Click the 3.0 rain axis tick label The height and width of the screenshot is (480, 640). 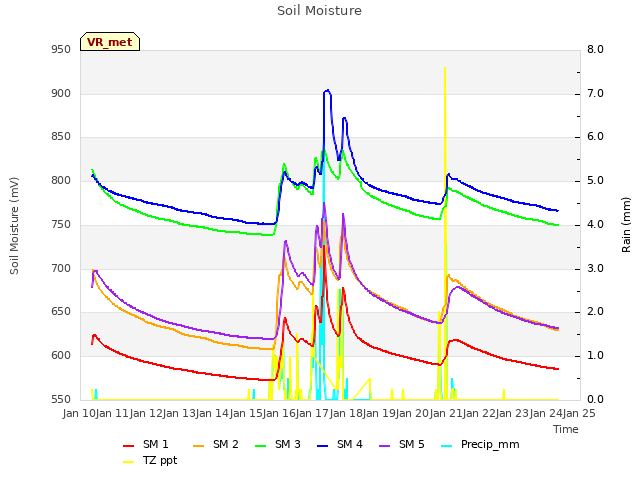[595, 269]
